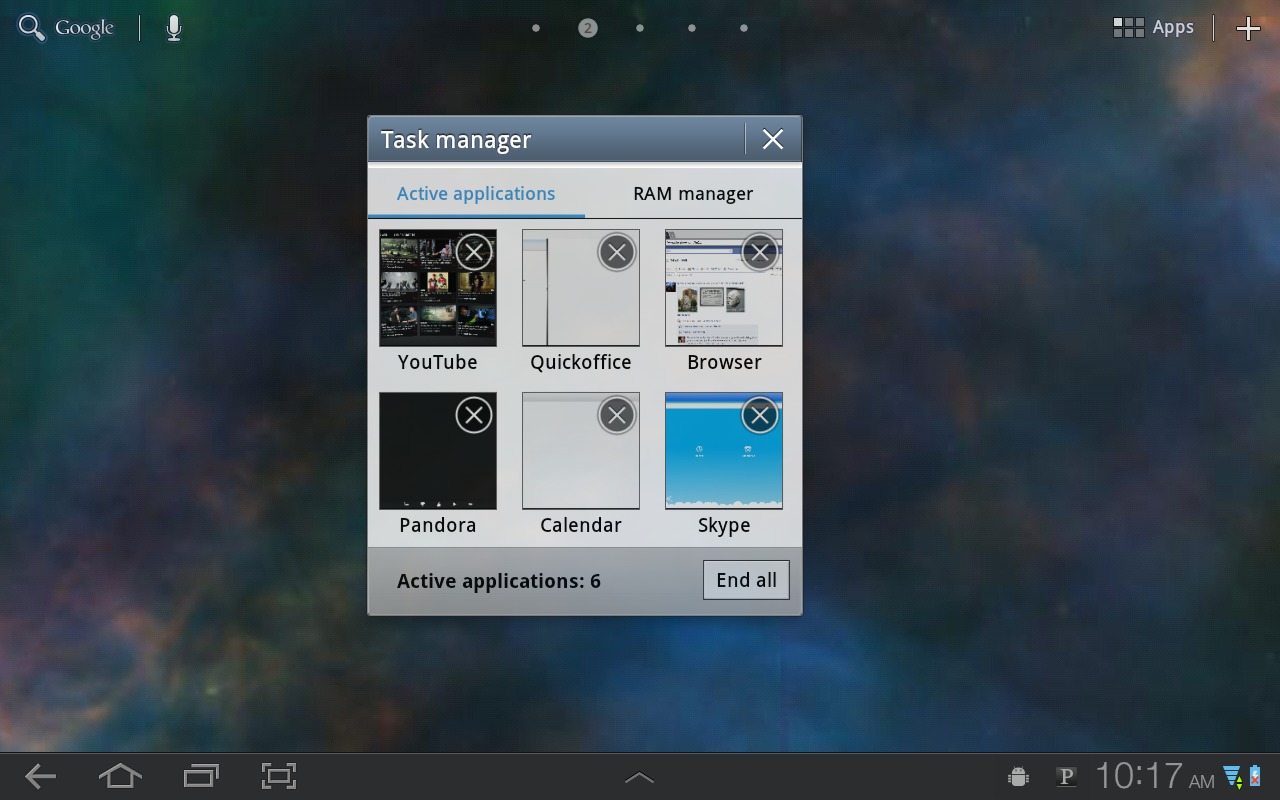Open the Browser app thumbnail
This screenshot has width=1280, height=800.
724,288
